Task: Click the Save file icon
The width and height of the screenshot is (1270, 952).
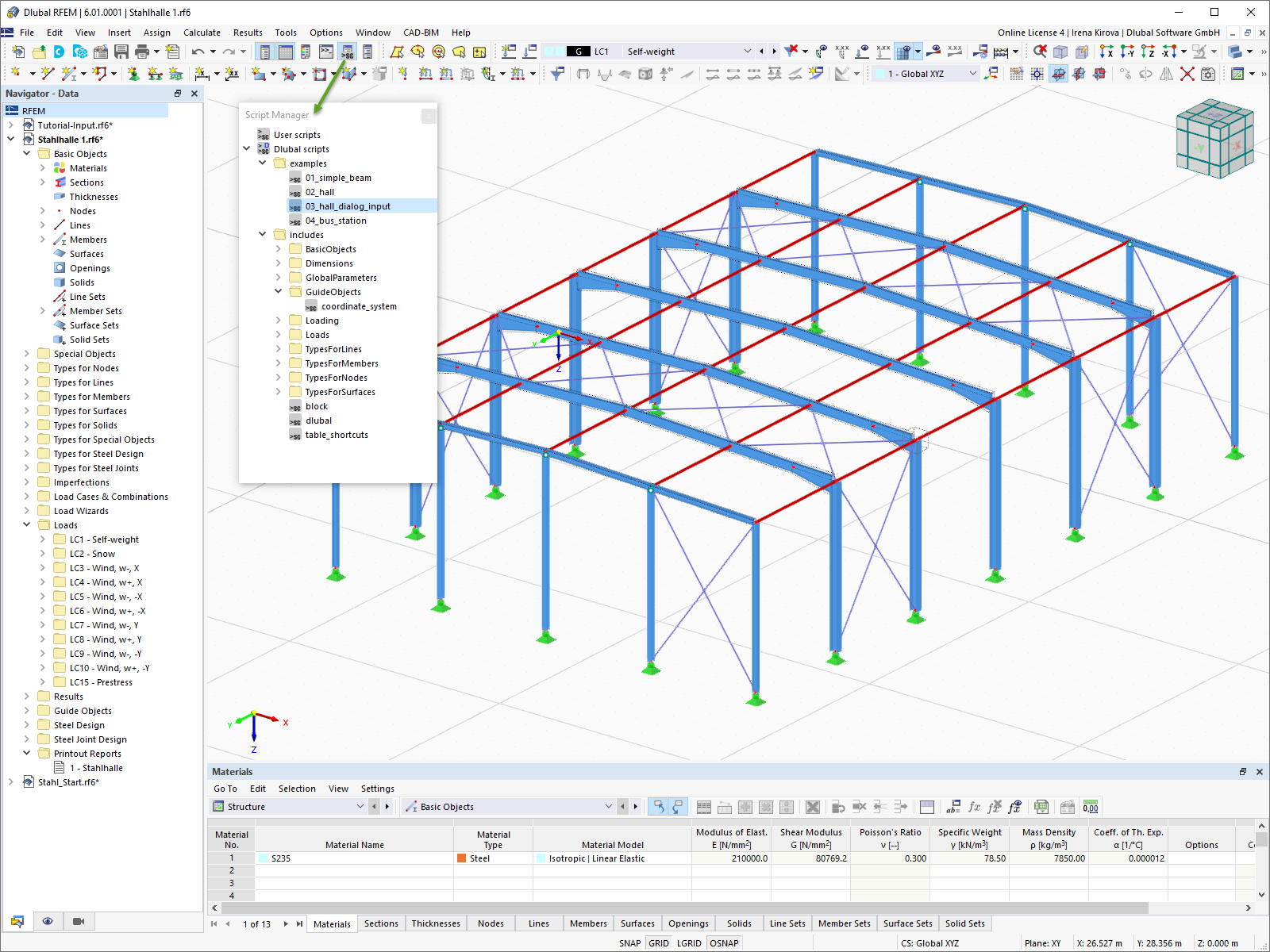Action: pyautogui.click(x=121, y=52)
